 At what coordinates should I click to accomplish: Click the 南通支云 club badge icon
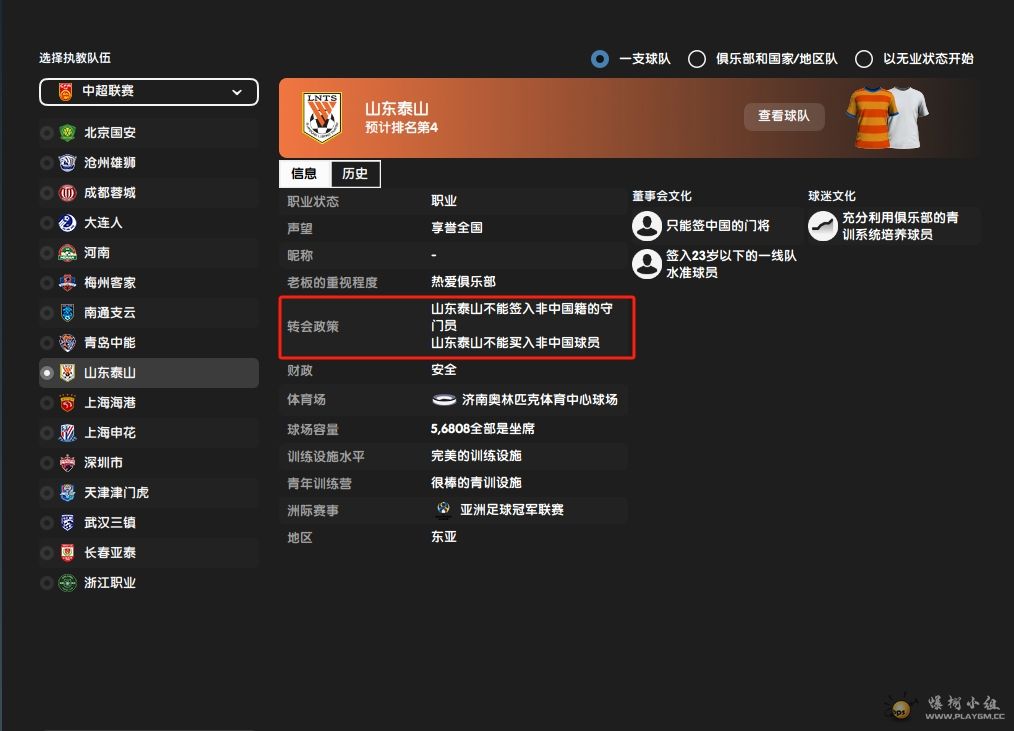click(x=67, y=312)
